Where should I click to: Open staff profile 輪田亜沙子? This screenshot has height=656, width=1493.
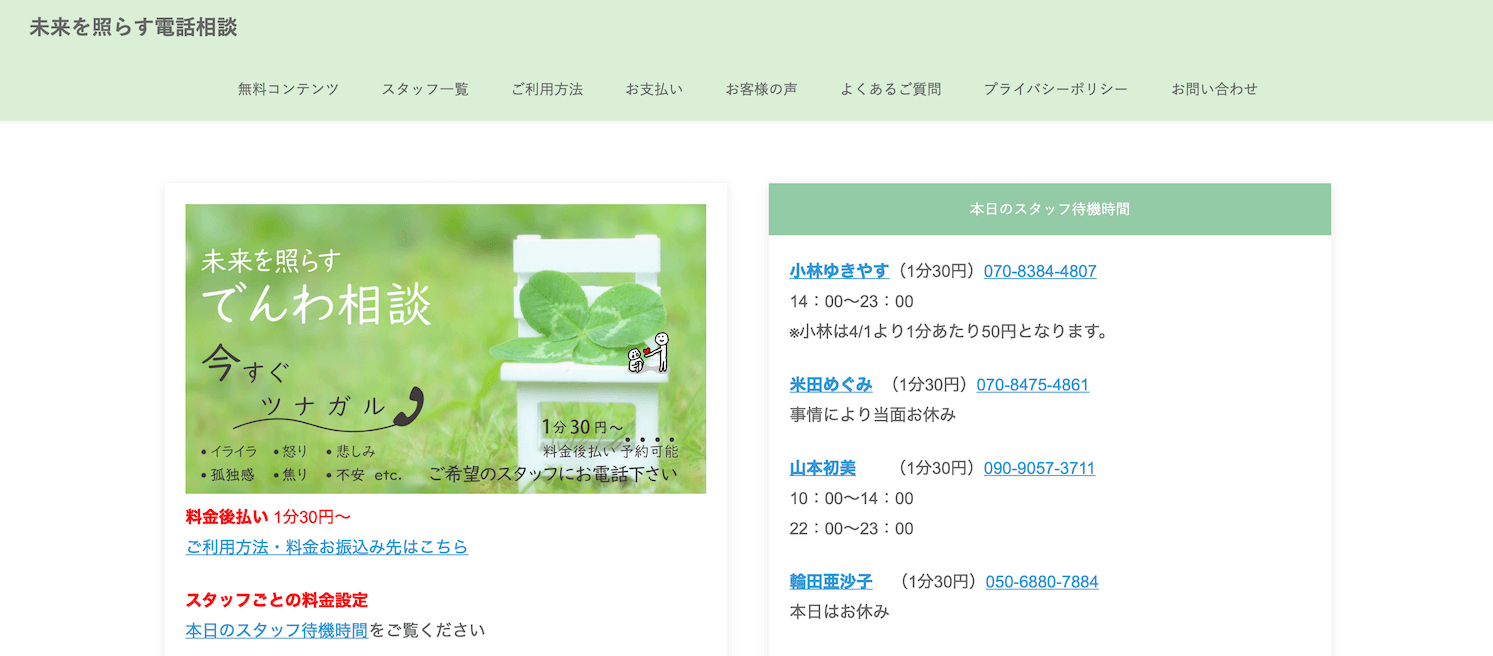(x=830, y=582)
